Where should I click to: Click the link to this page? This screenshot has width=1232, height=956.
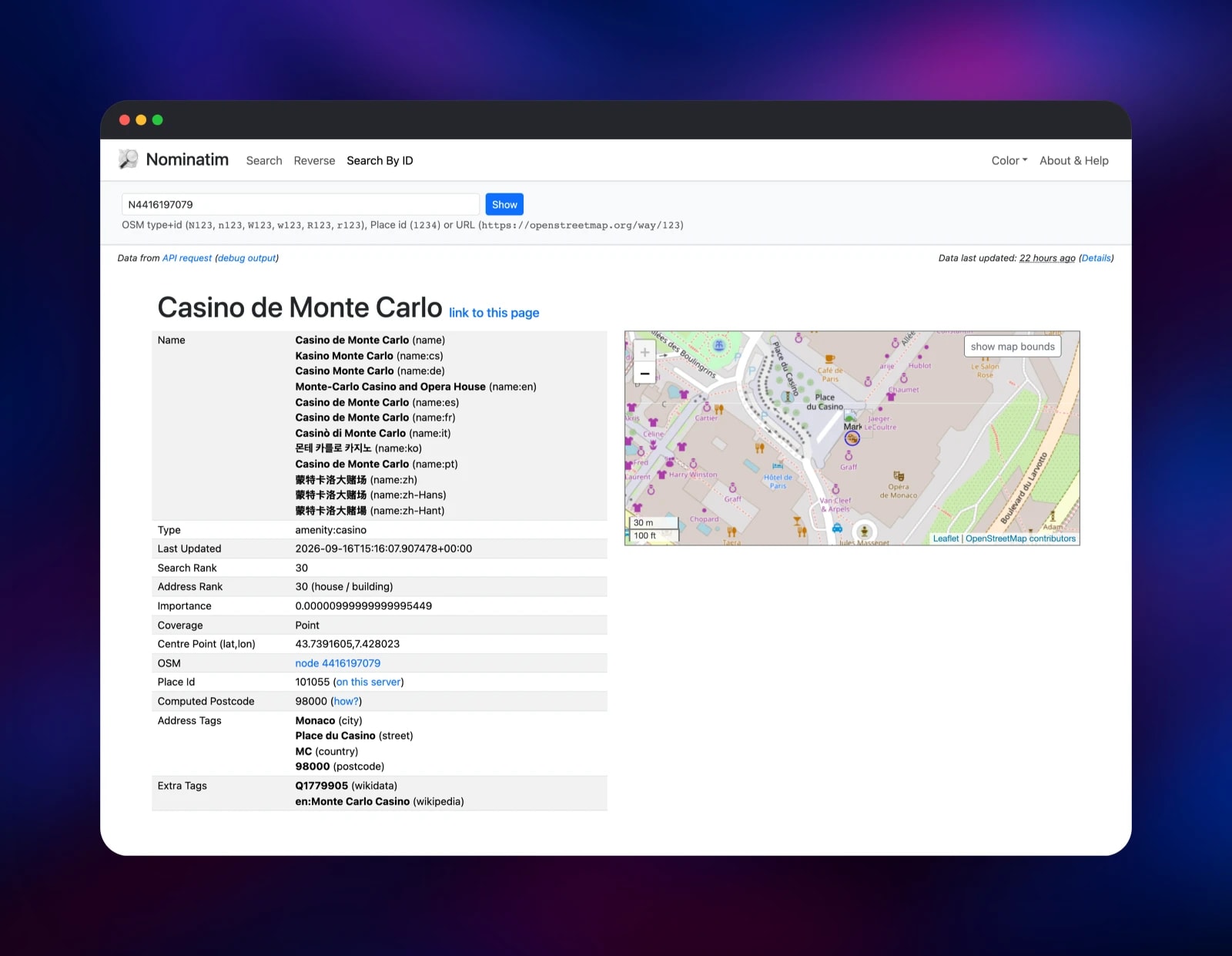click(494, 313)
